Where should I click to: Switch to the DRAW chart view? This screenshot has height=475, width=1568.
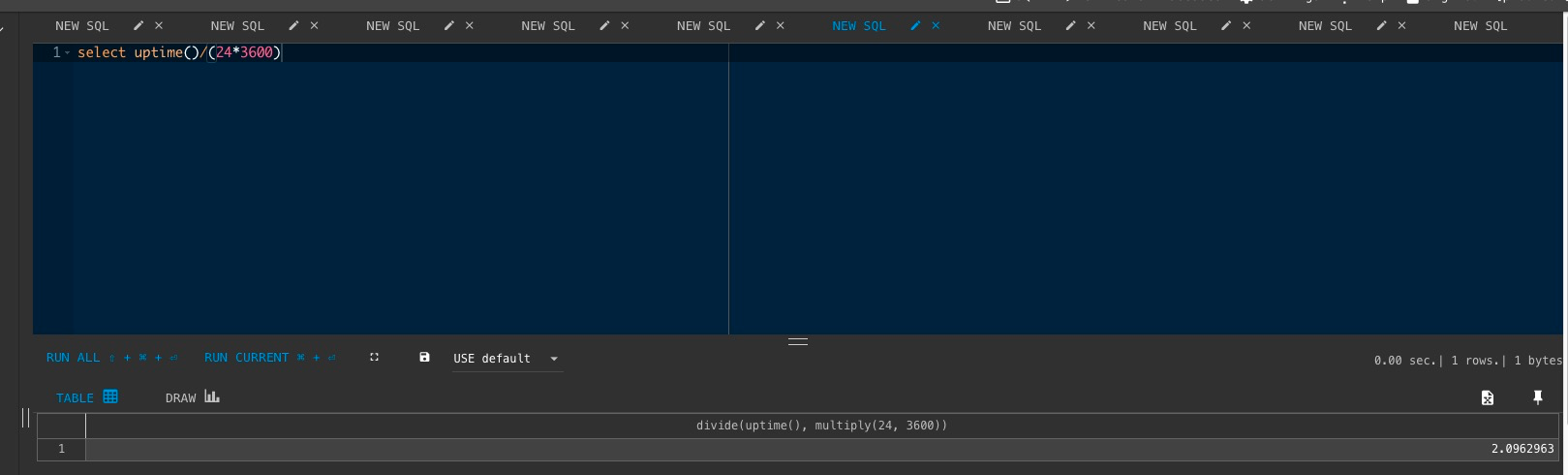193,397
